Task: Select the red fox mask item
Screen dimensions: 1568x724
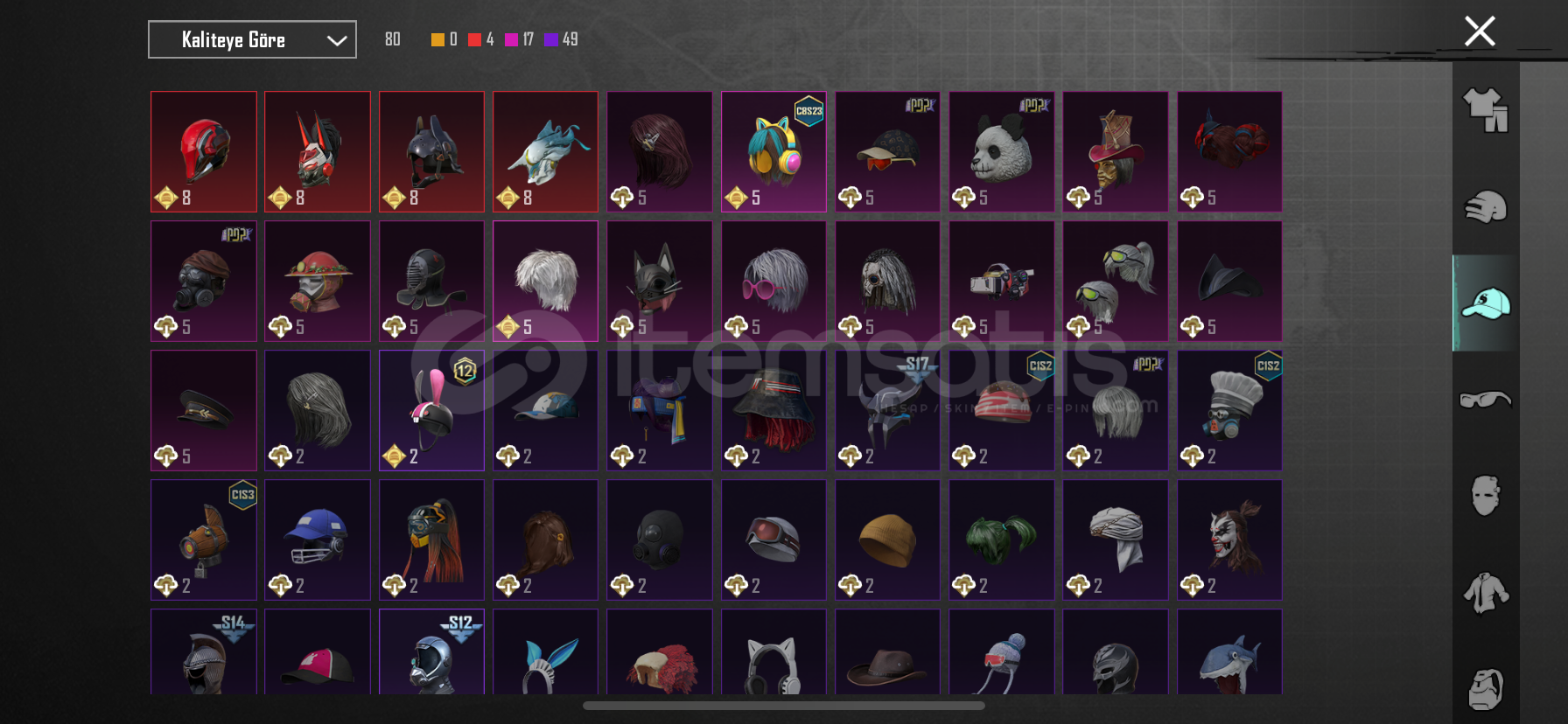Action: (x=317, y=151)
